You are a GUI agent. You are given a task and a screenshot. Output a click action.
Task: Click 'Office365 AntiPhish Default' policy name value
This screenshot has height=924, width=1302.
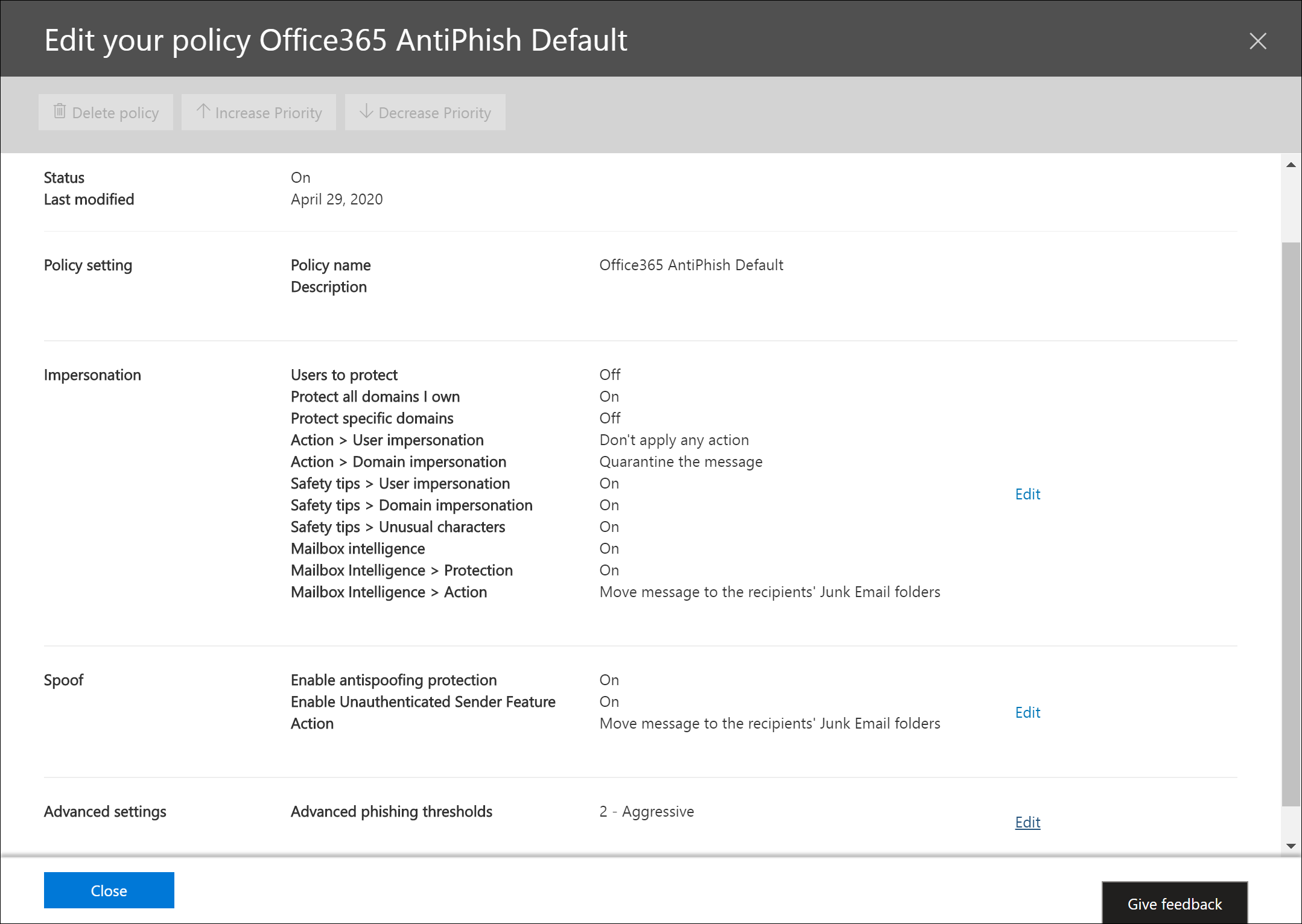(691, 265)
